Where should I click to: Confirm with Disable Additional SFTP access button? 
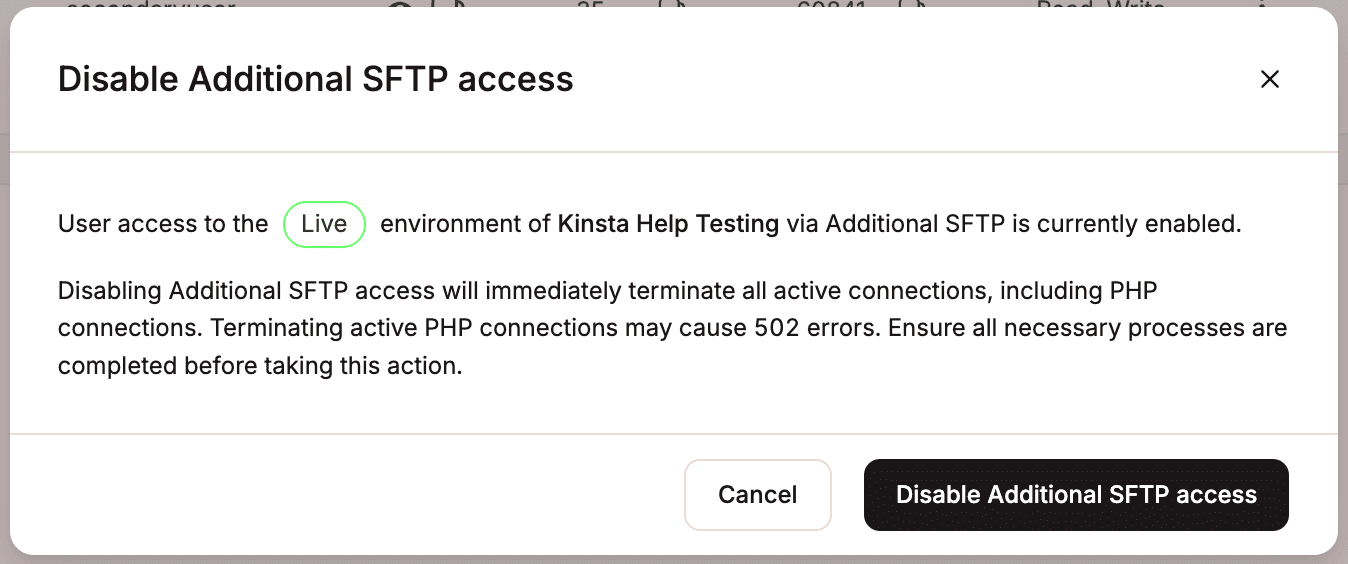tap(1076, 495)
